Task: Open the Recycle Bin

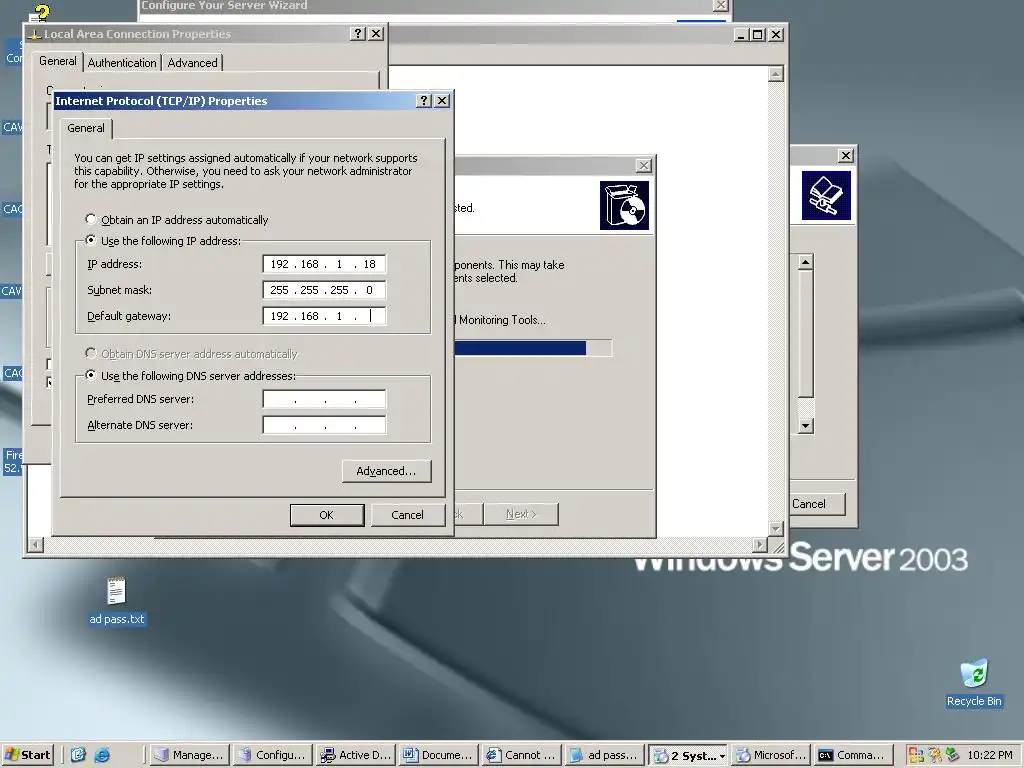Action: [974, 683]
